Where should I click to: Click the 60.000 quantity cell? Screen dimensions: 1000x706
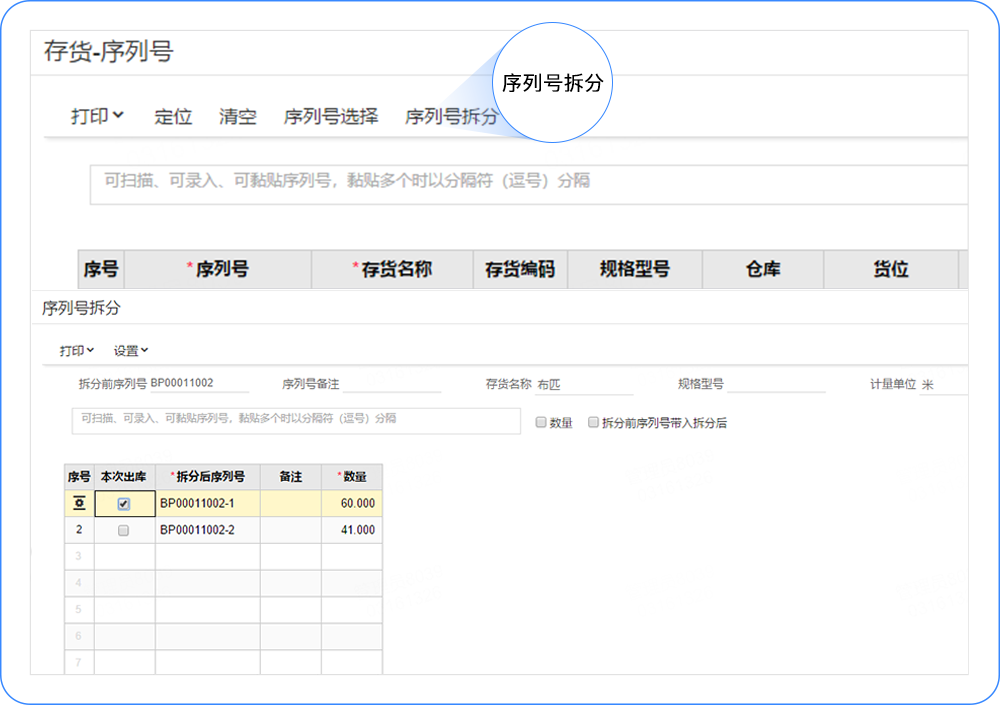point(351,504)
